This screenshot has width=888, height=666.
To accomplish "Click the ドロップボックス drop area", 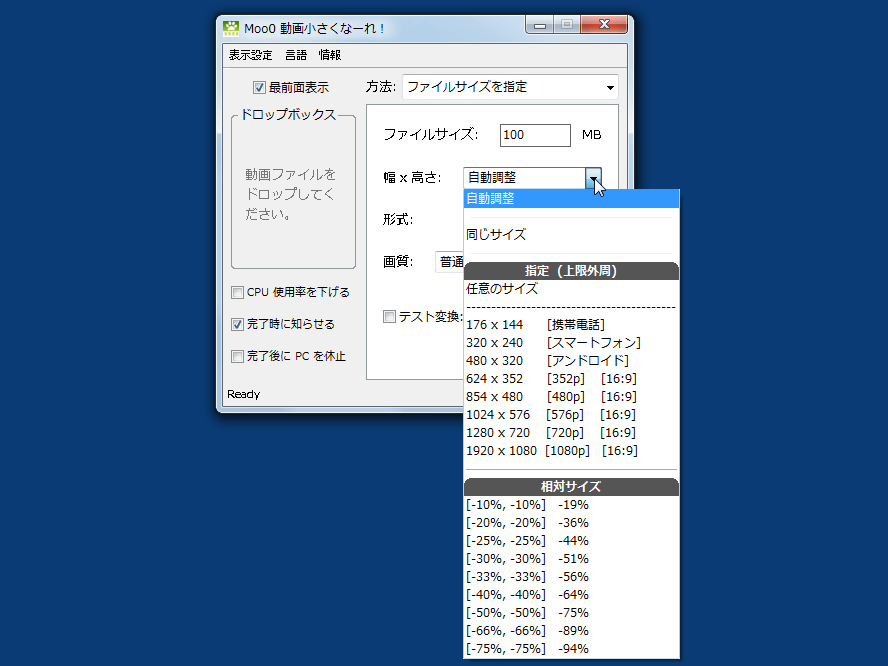I will point(293,193).
